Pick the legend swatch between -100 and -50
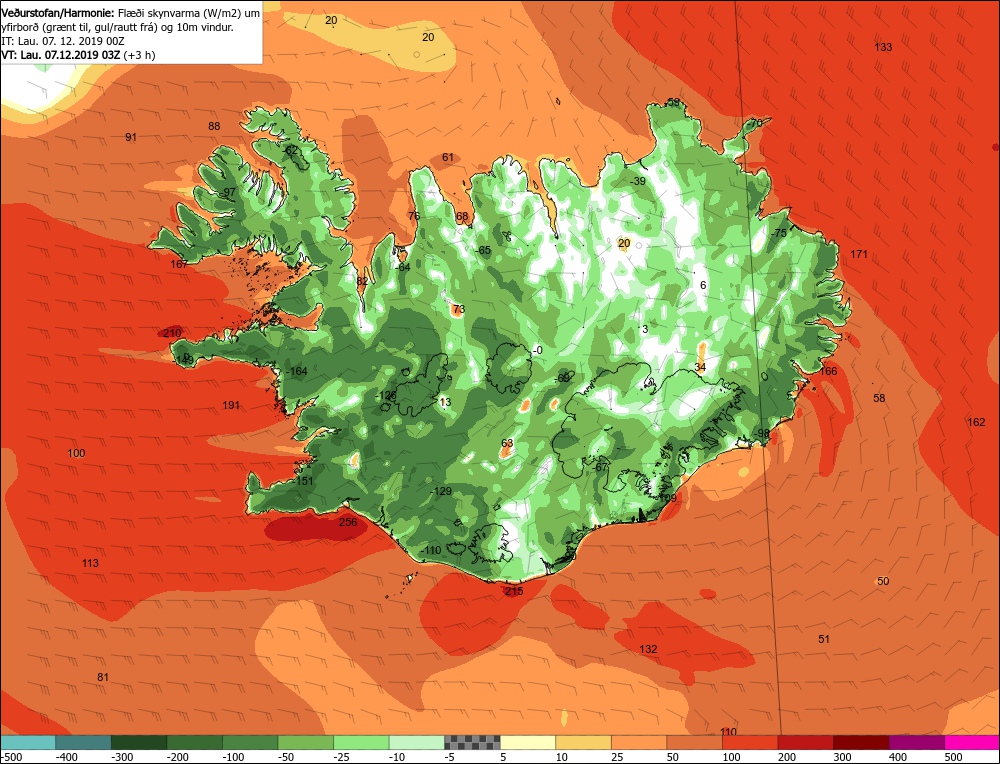The image size is (1000, 764). click(250, 742)
